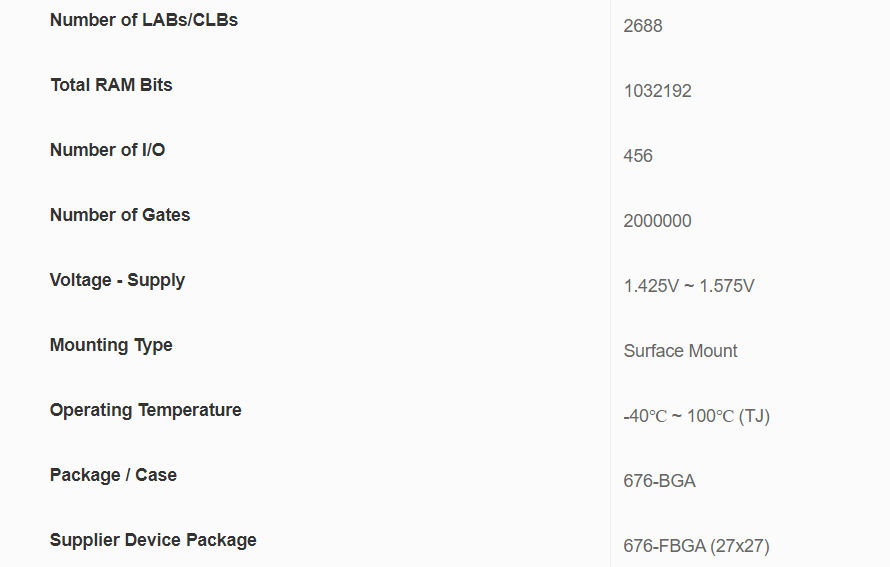Click the 'Voltage - Supply' label

tap(117, 280)
